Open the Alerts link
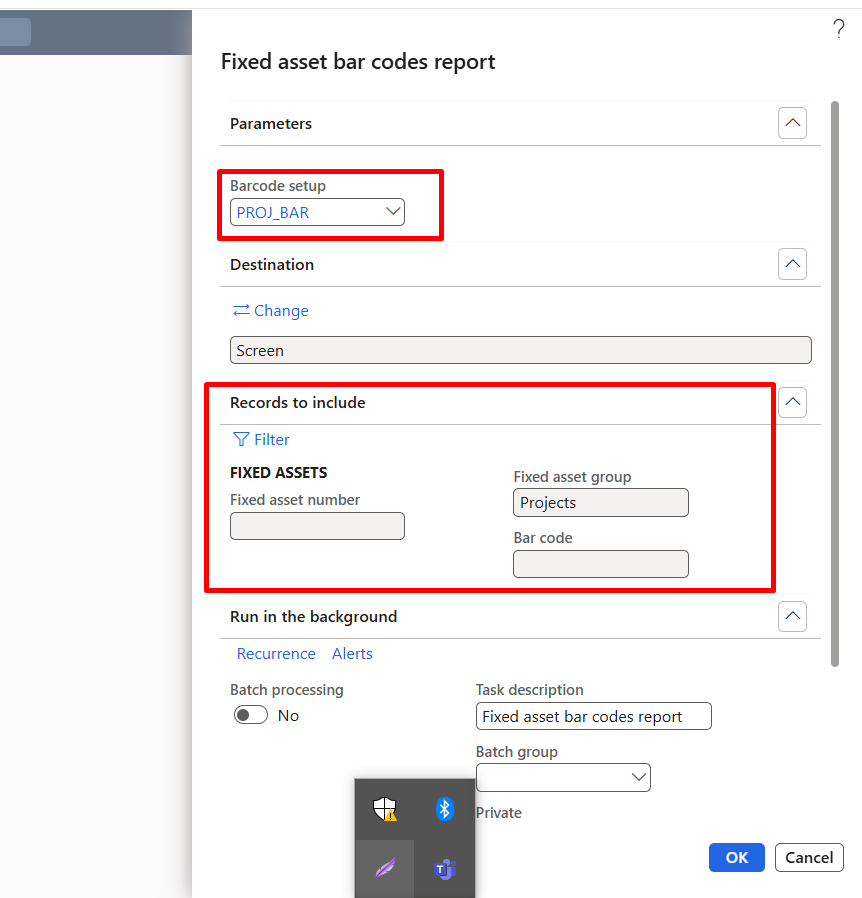This screenshot has height=898, width=862. (x=352, y=653)
